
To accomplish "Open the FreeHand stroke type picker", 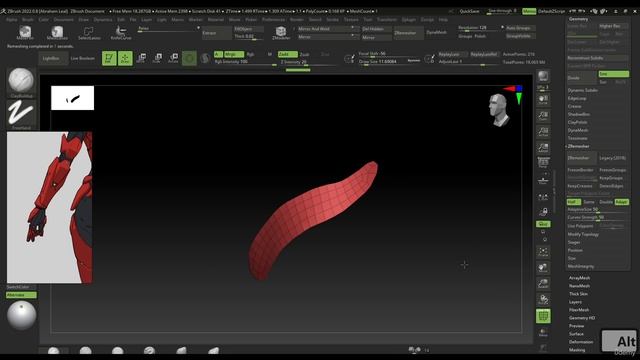I will click(x=21, y=114).
